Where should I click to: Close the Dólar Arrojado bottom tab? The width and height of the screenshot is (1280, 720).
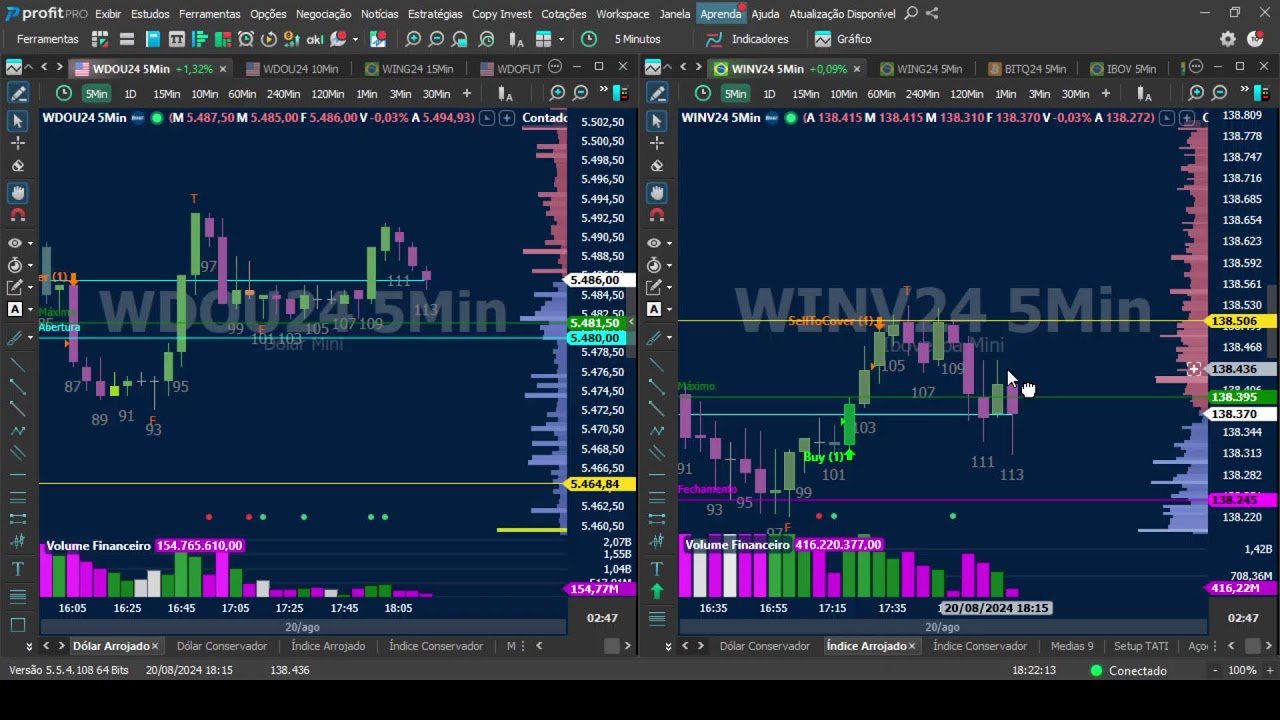(155, 646)
